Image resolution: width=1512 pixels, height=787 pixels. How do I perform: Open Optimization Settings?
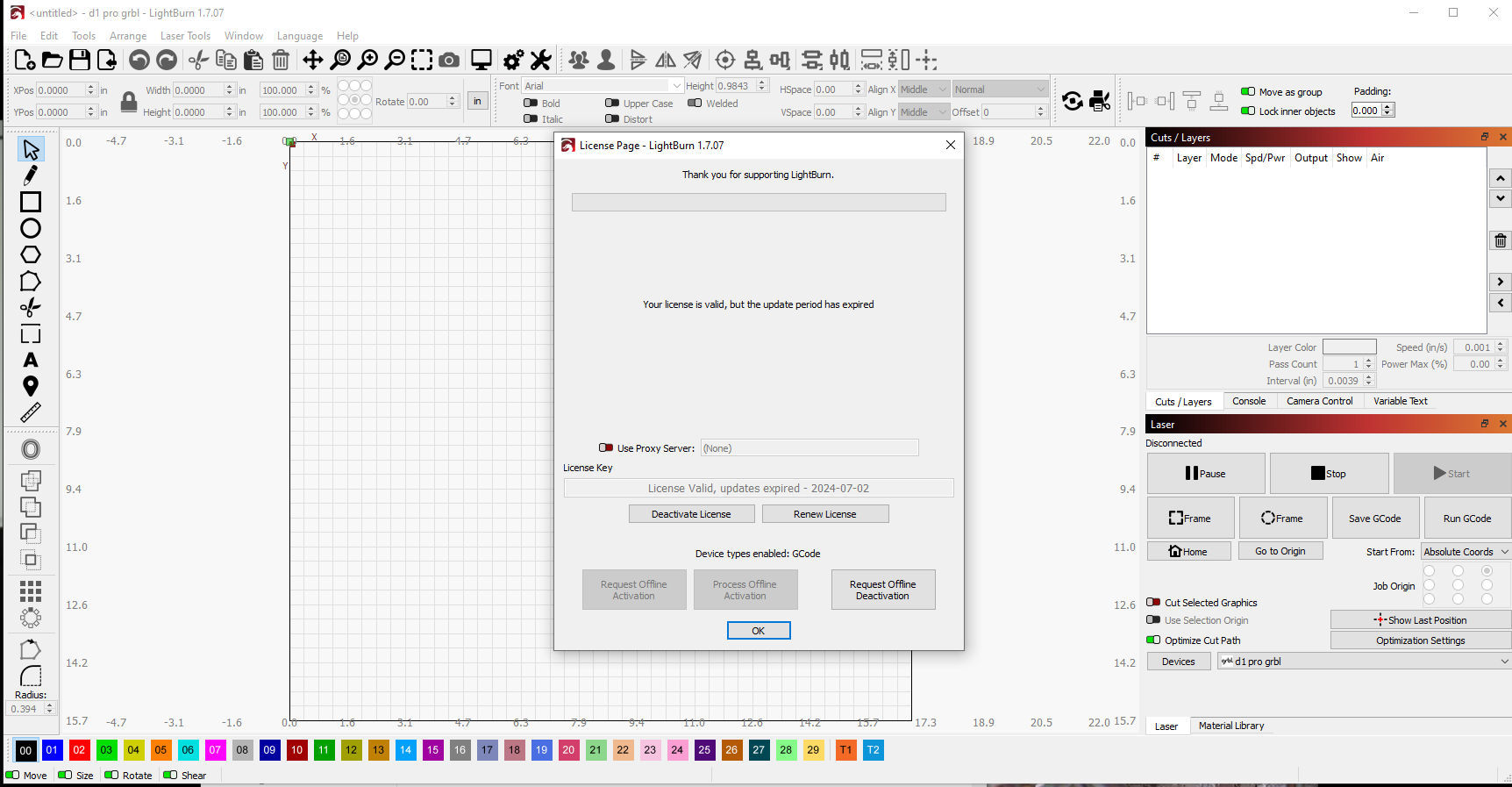(1420, 640)
